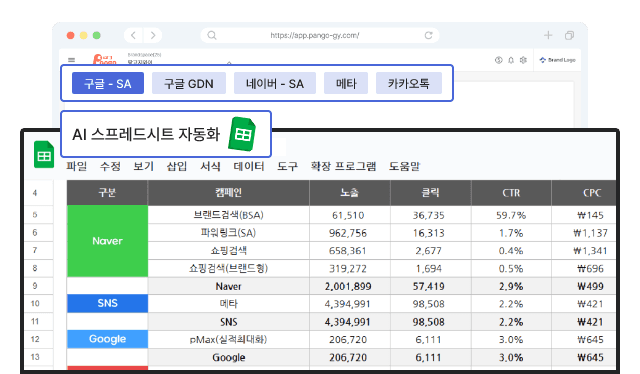Select row header 4
Viewport: 640px width, 374px height.
tap(39, 193)
